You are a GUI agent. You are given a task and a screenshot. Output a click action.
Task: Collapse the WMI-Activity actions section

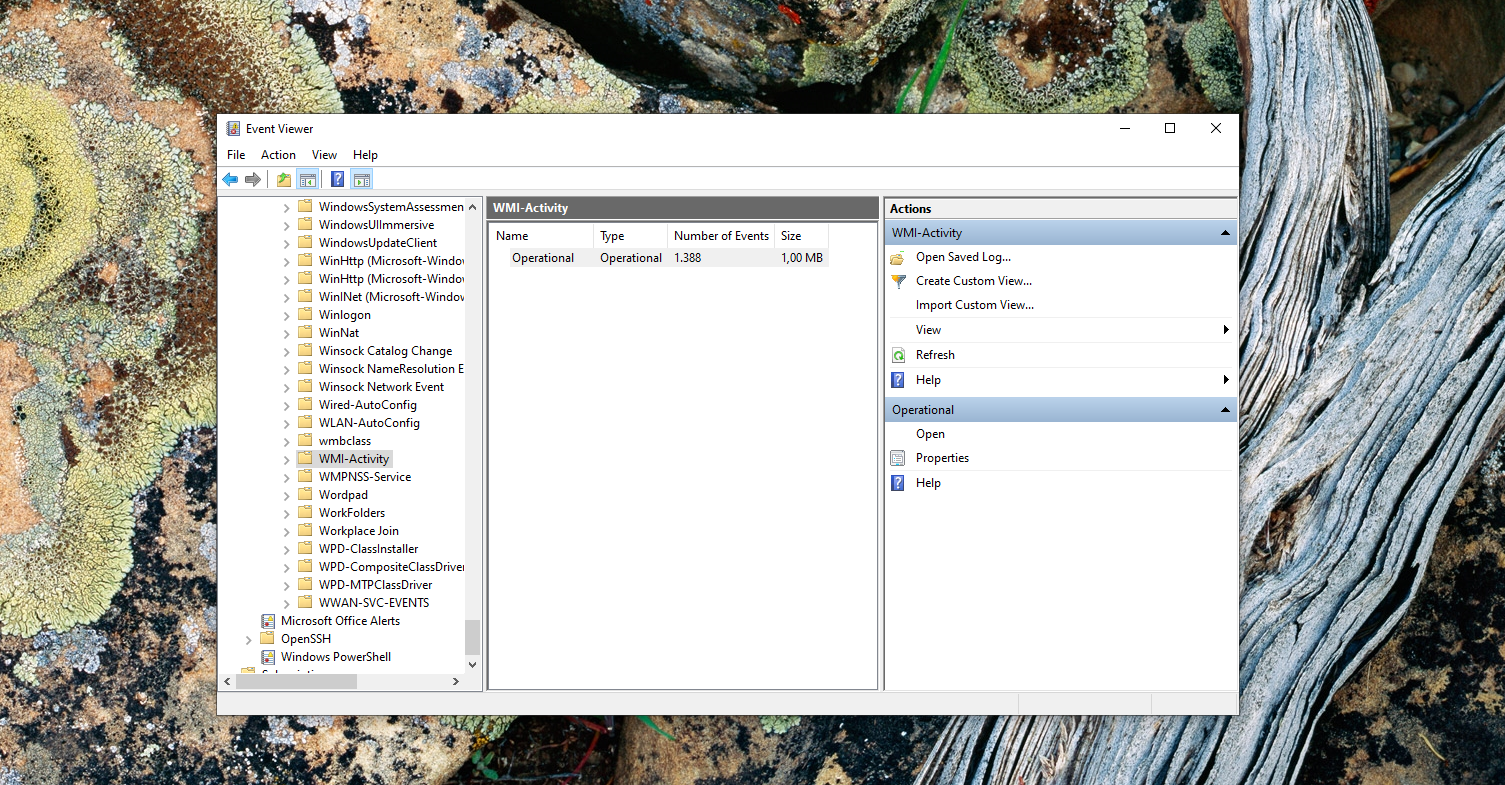point(1224,233)
